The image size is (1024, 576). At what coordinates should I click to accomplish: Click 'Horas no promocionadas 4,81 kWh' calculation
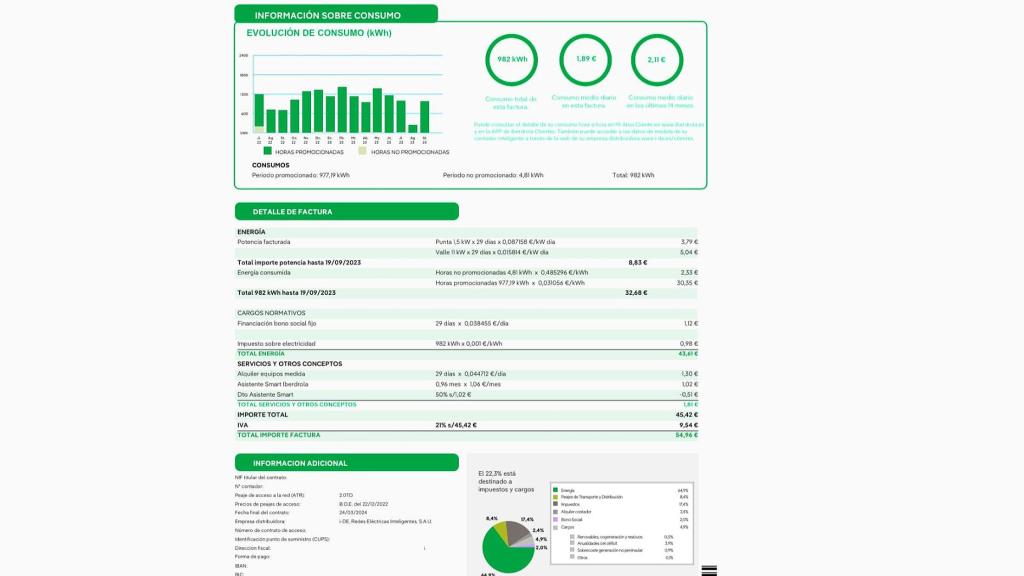pyautogui.click(x=512, y=272)
